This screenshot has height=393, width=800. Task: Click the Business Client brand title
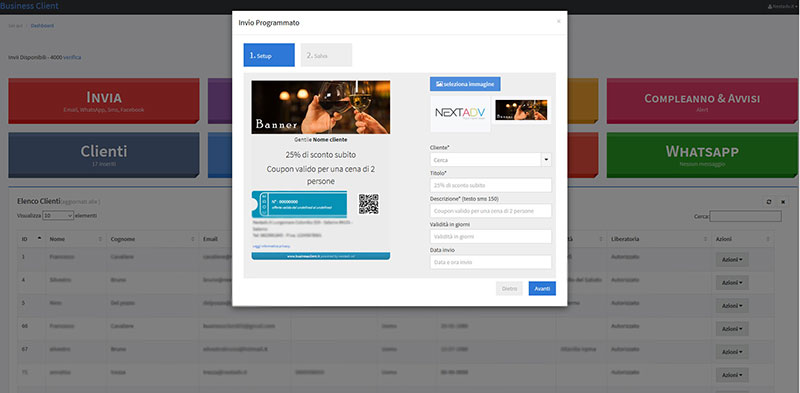(29, 6)
